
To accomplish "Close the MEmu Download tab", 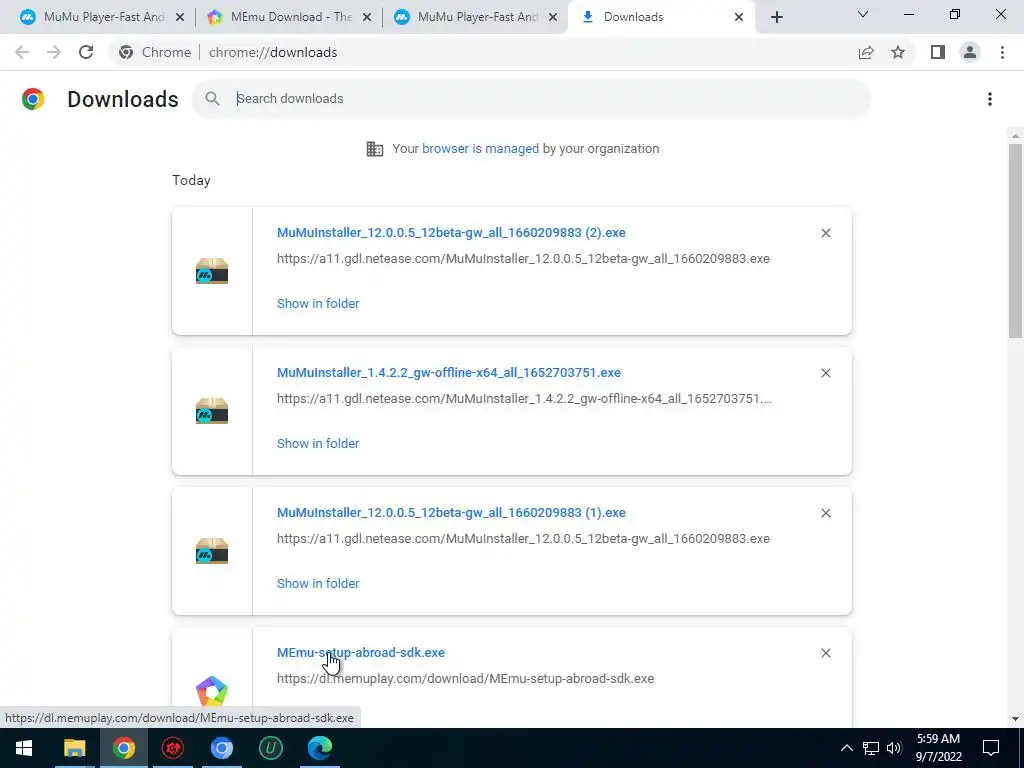I will pos(367,17).
